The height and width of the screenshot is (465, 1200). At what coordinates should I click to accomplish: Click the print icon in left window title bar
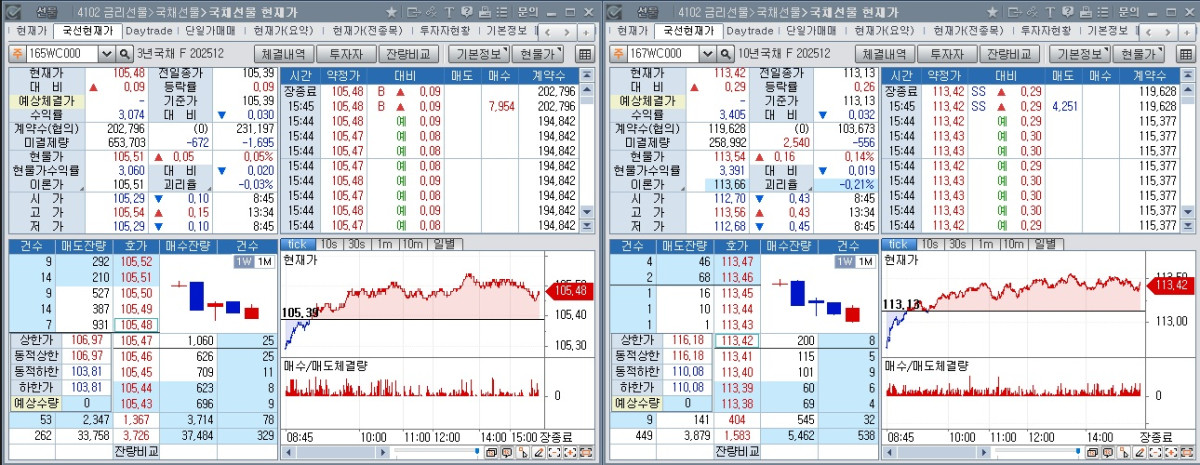pos(485,12)
